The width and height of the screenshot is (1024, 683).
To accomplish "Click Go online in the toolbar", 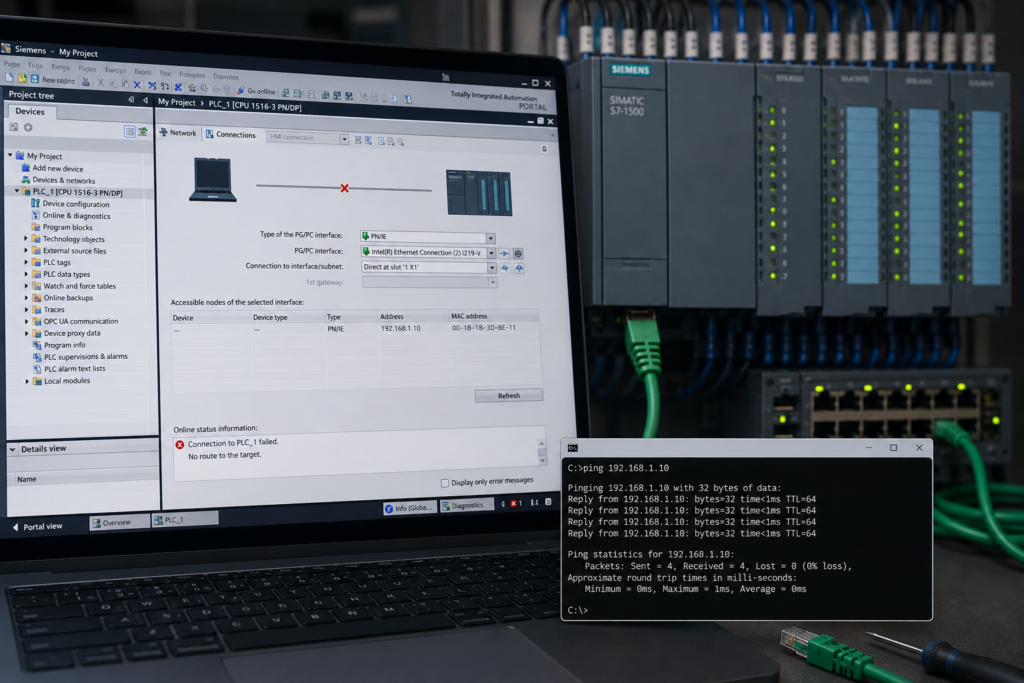I will pos(257,91).
